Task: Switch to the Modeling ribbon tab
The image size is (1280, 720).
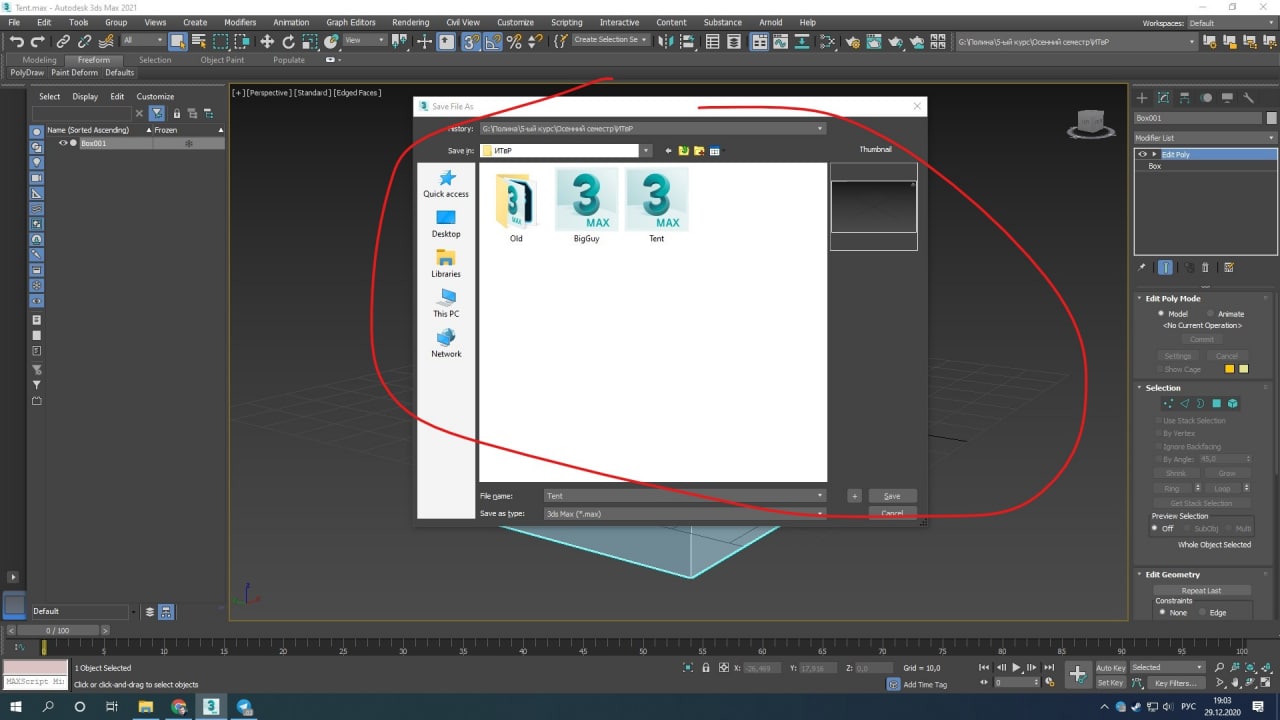Action: point(40,60)
